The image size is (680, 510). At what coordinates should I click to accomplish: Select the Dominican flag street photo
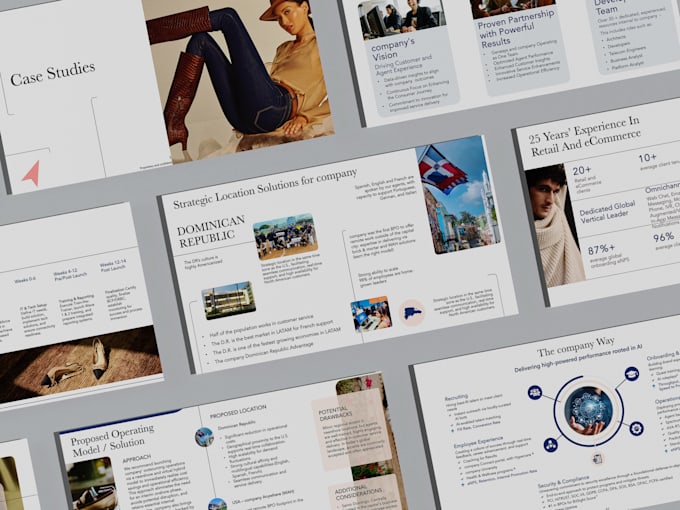tap(458, 195)
